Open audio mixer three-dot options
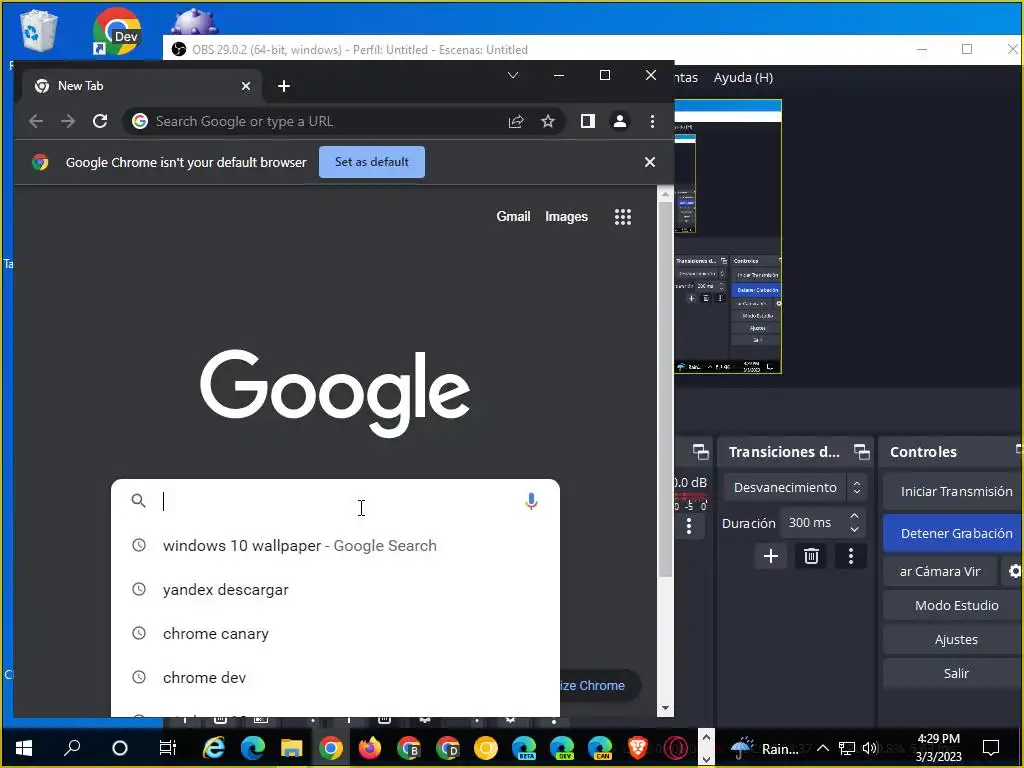Screen dimensions: 1024x768 tap(689, 526)
